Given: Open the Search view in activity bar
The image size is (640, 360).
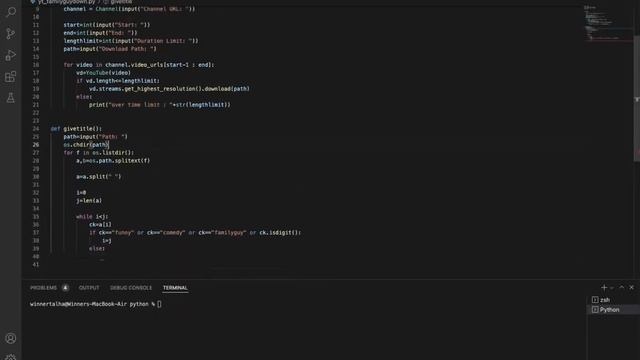Looking at the screenshot, I should point(11,12).
